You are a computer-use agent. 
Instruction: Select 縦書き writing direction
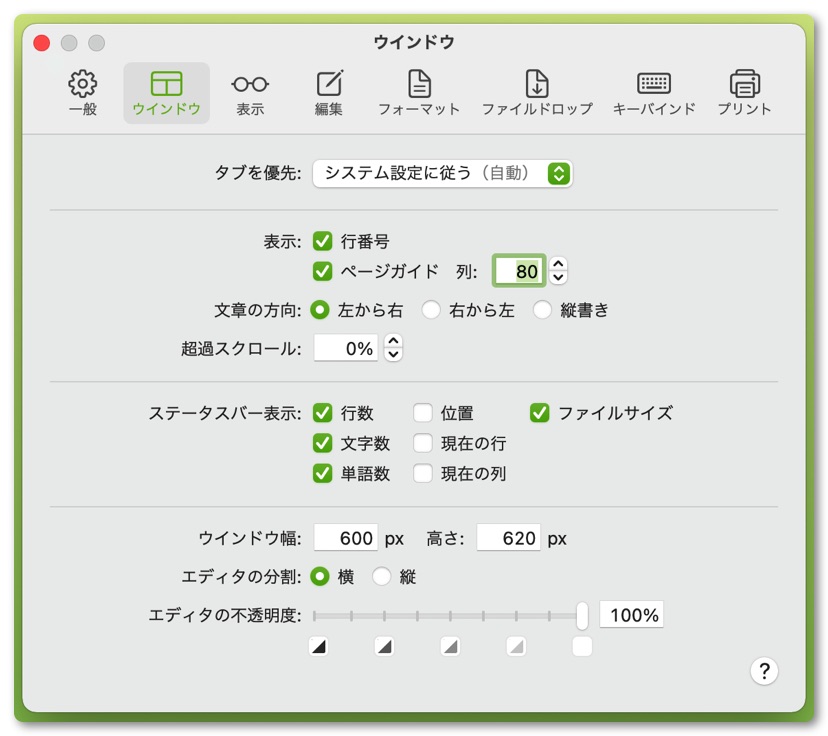coord(542,310)
